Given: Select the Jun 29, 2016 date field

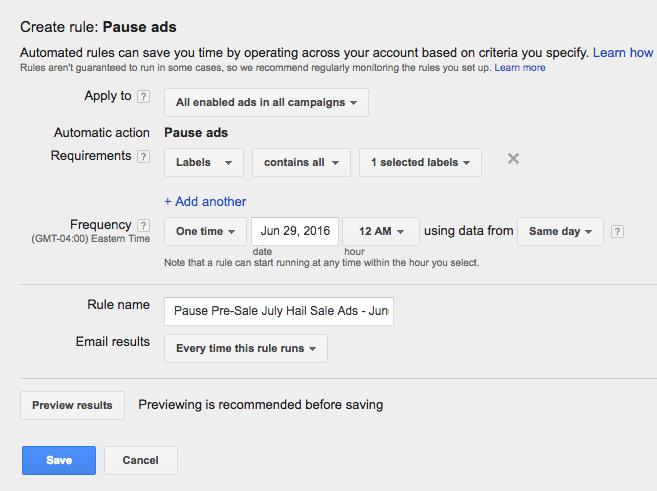Looking at the screenshot, I should (x=295, y=231).
